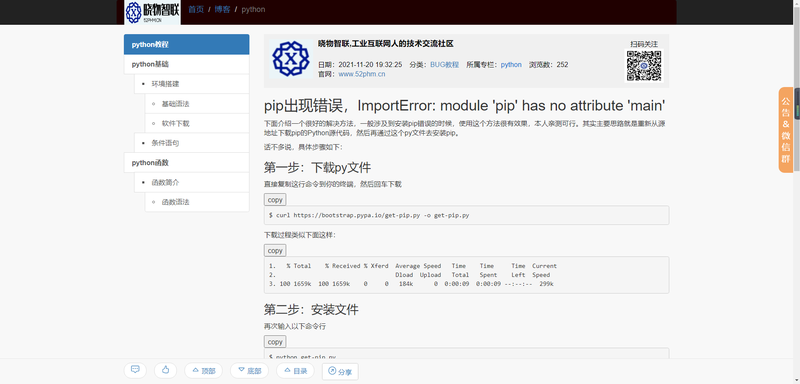Click python breadcrumb item
The image size is (800, 384).
click(253, 9)
